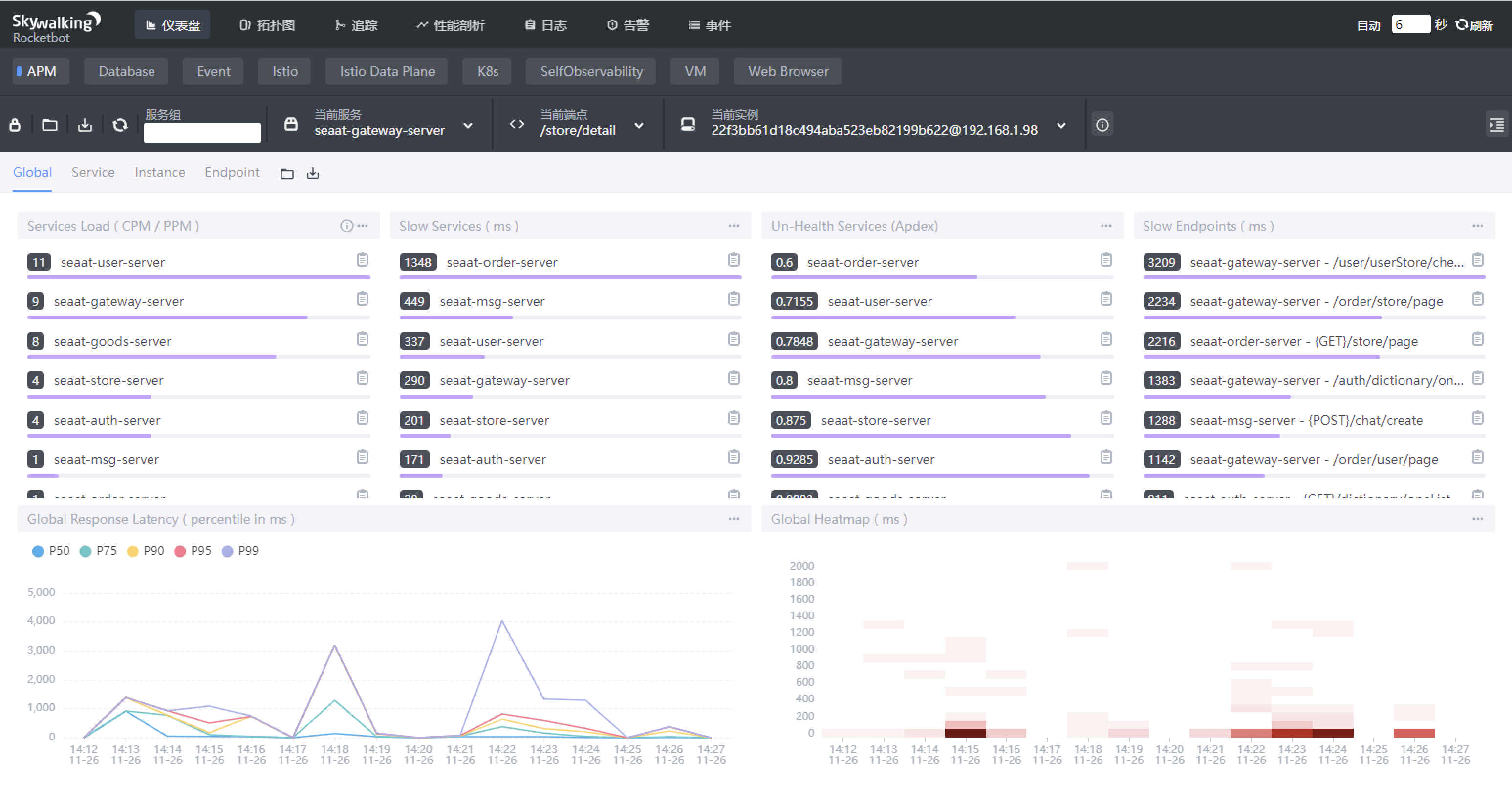Open the 日志 log menu

coord(545,25)
